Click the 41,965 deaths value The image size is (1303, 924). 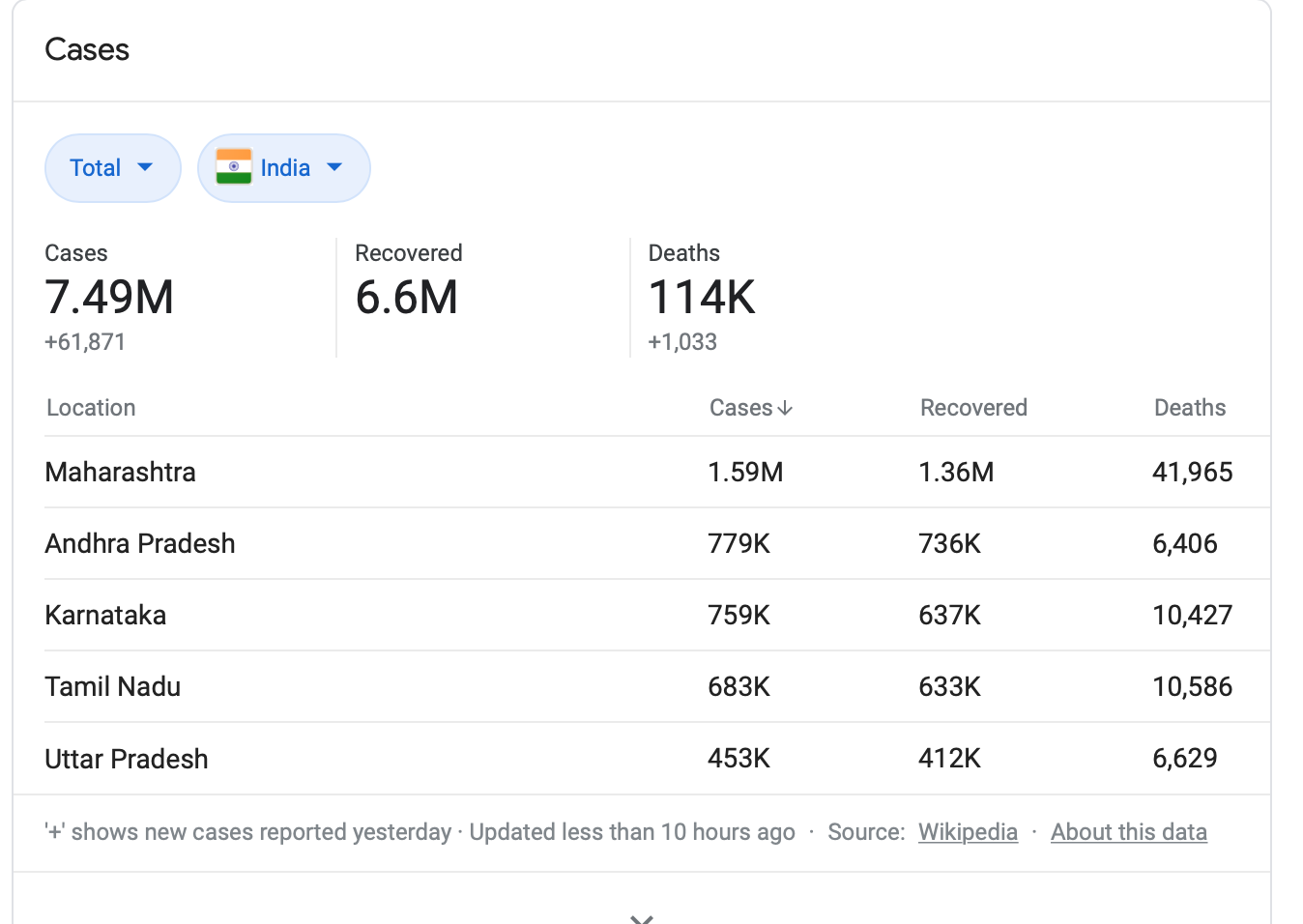pyautogui.click(x=1193, y=473)
